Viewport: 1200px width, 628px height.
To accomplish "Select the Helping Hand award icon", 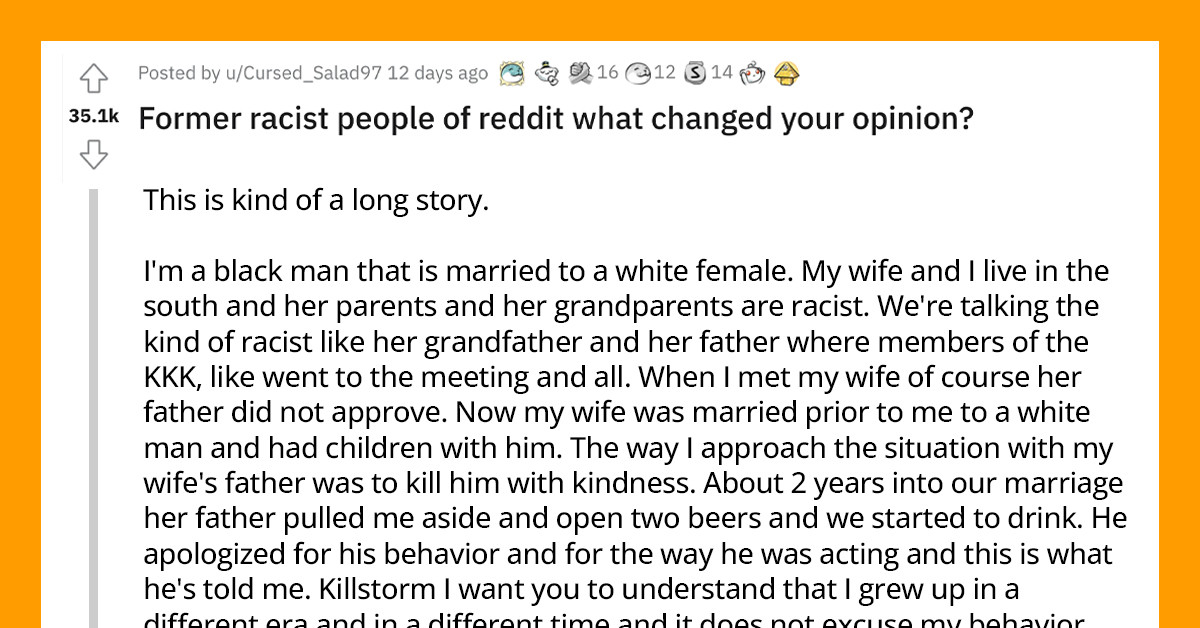I will click(x=579, y=73).
